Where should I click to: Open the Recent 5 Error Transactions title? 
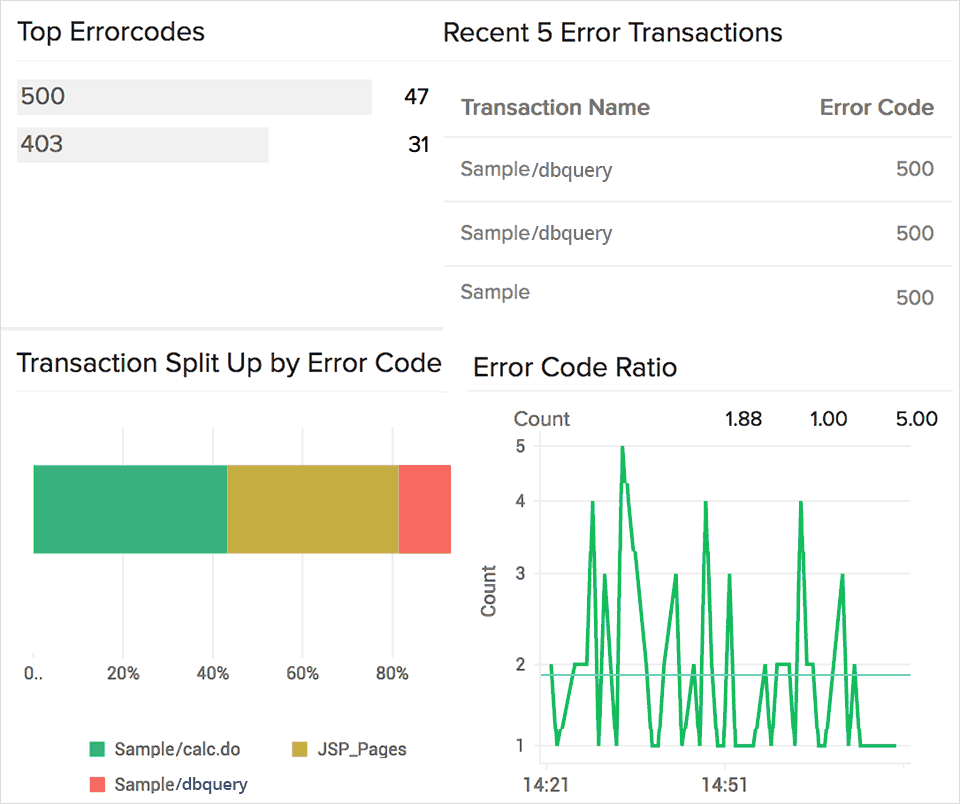click(x=612, y=33)
